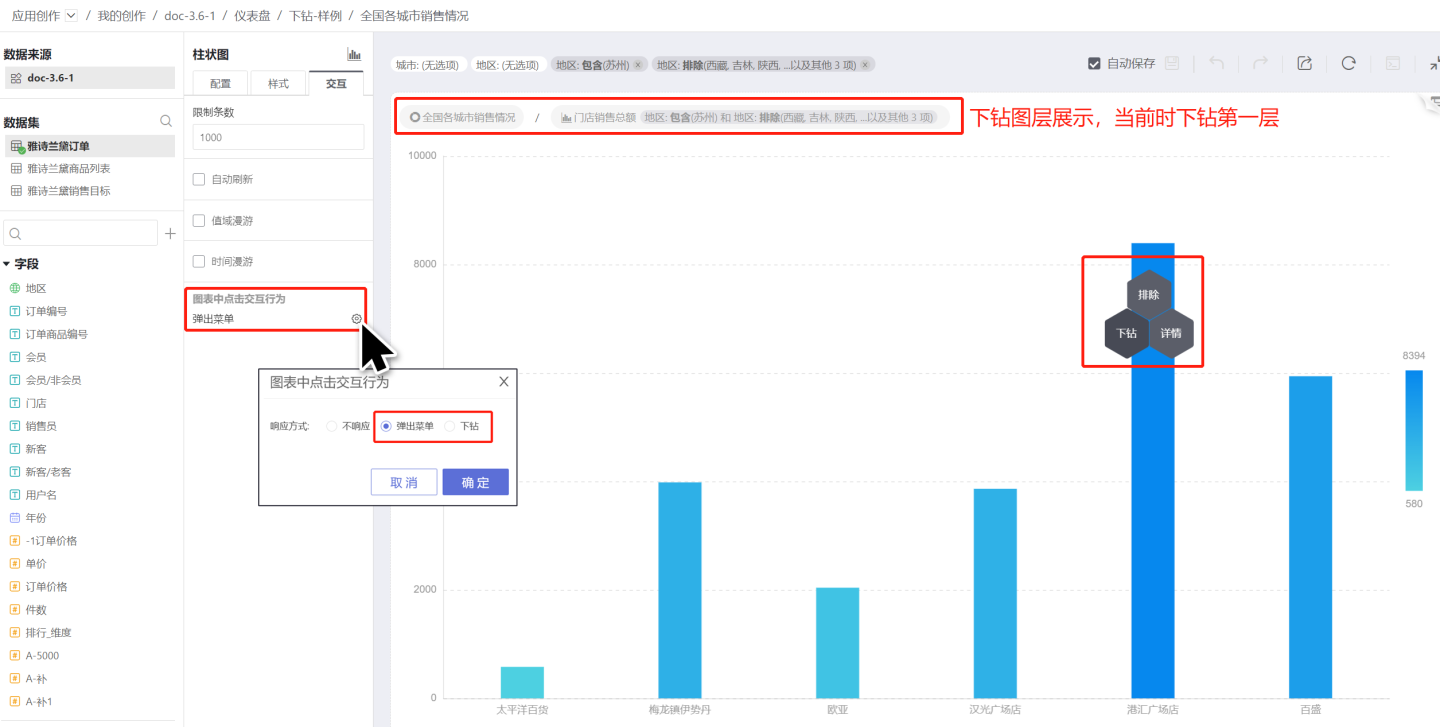Go to 下钻-样例 in breadcrumb
The height and width of the screenshot is (727, 1440).
pyautogui.click(x=314, y=16)
